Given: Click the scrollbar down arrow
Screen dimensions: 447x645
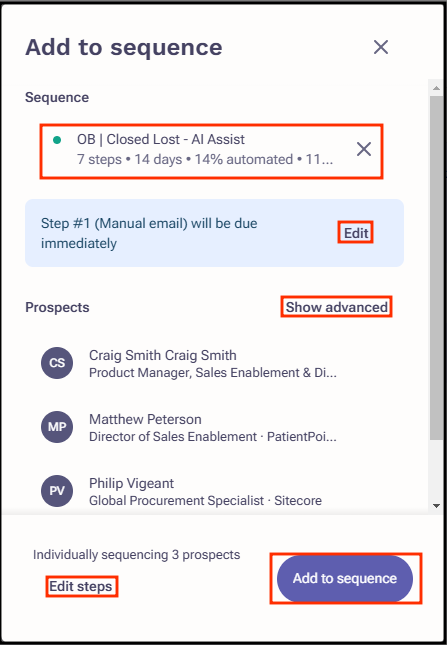Looking at the screenshot, I should tap(436, 506).
